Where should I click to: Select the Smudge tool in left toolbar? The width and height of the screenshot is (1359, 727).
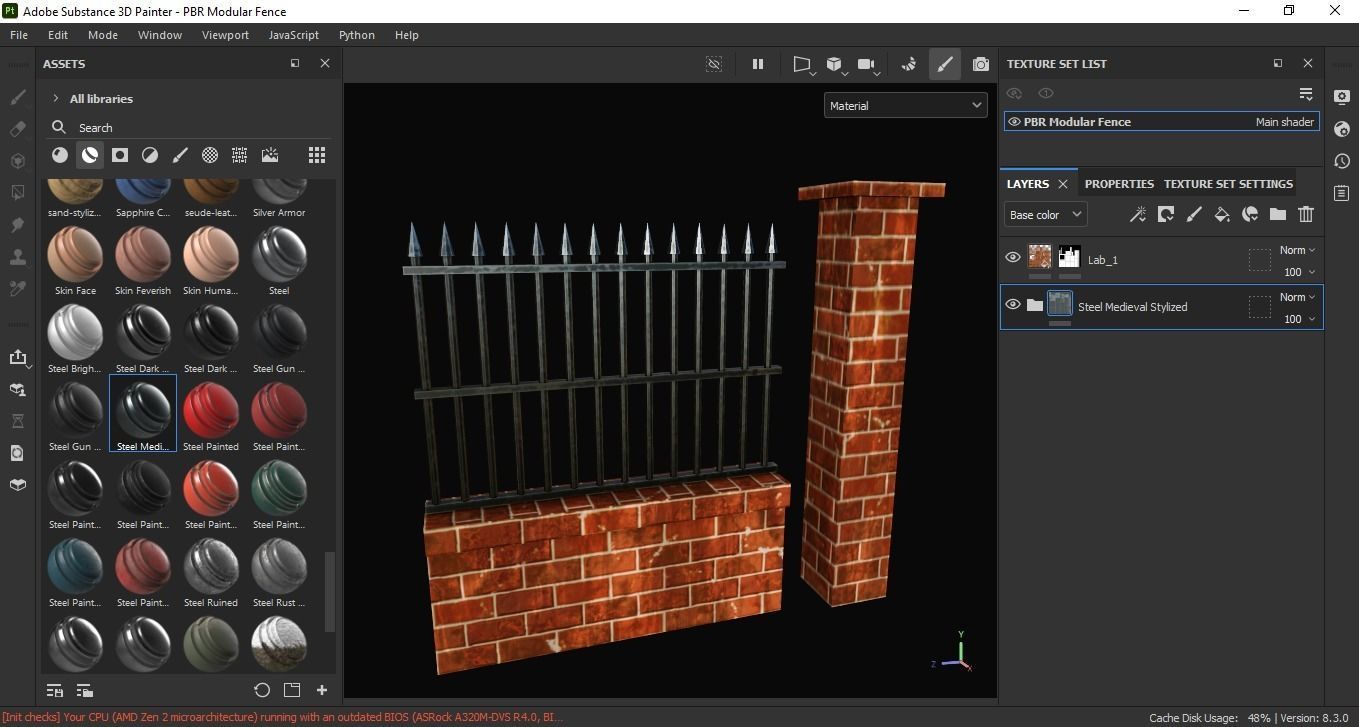17,225
